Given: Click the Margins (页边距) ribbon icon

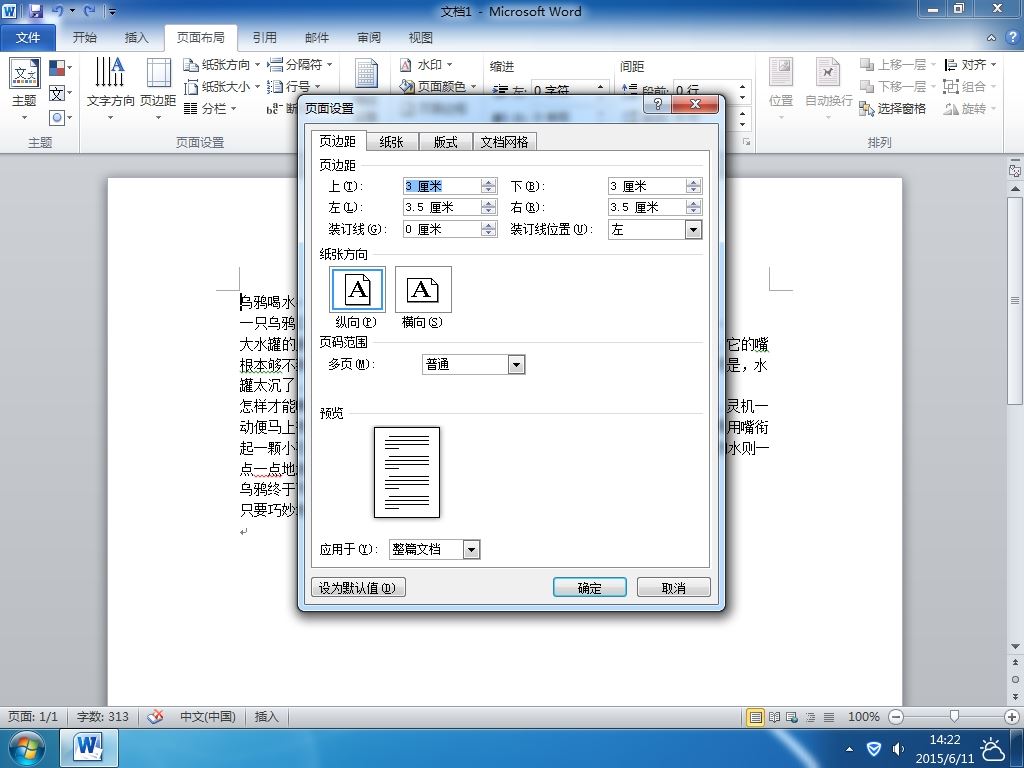Looking at the screenshot, I should tap(158, 88).
